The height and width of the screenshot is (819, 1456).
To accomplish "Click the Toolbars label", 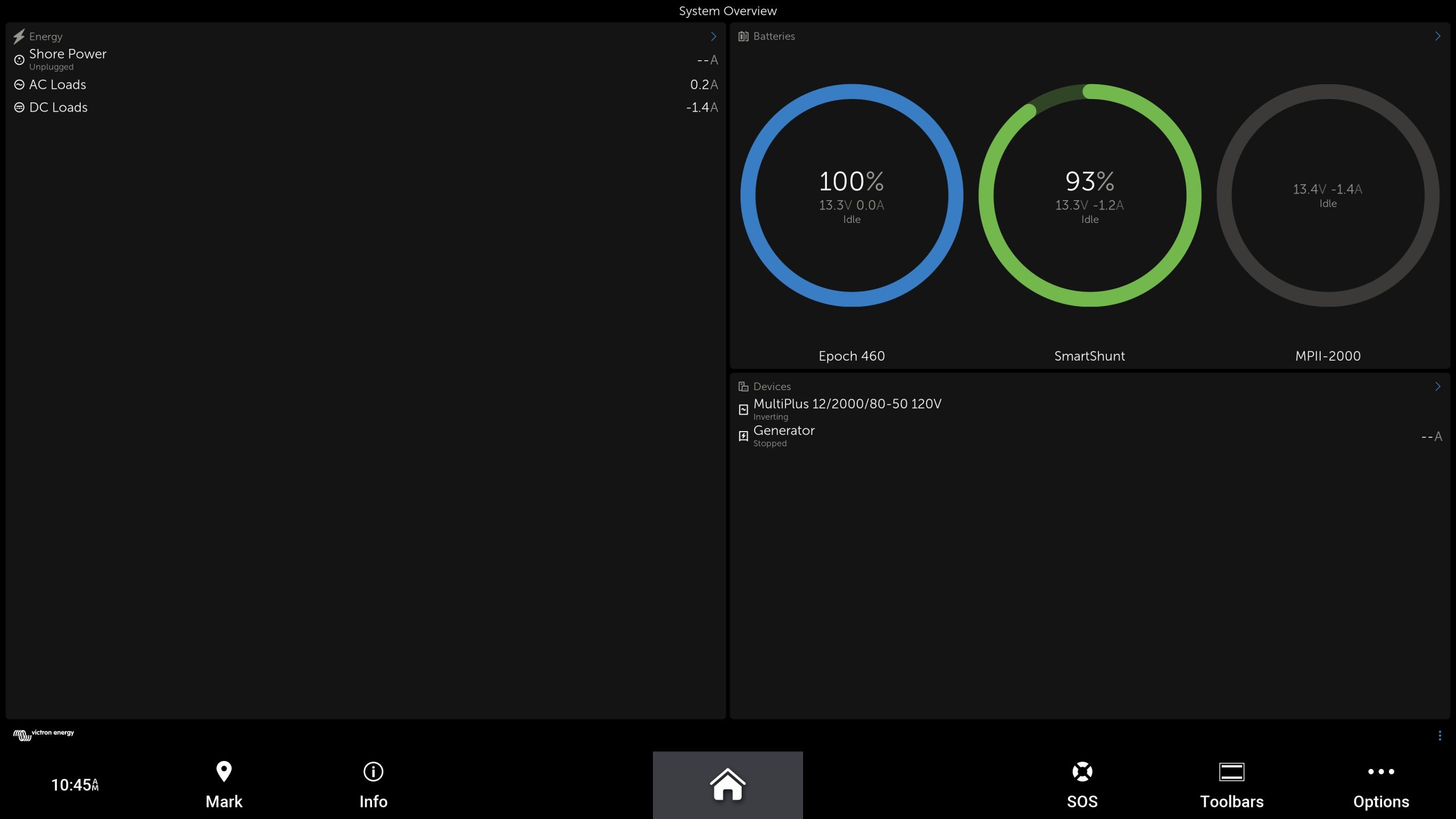I will click(x=1232, y=801).
